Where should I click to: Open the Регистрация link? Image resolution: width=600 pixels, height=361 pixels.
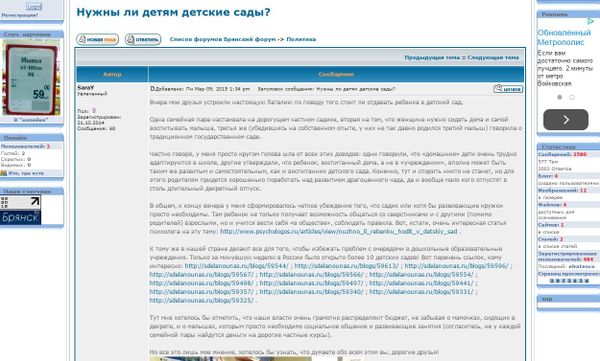pyautogui.click(x=20, y=15)
